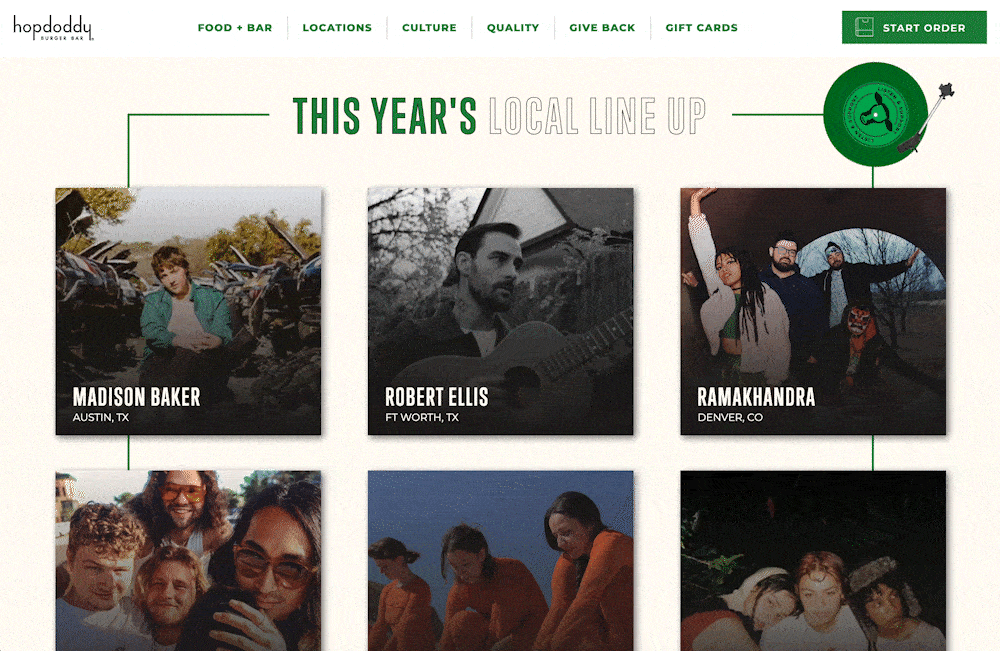Open the Food + Bar menu

click(235, 27)
